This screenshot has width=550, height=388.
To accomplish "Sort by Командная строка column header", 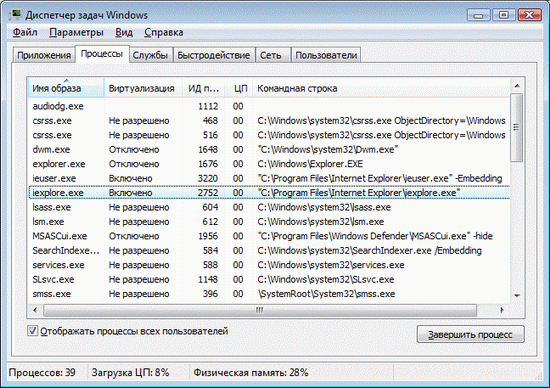I will [x=381, y=88].
